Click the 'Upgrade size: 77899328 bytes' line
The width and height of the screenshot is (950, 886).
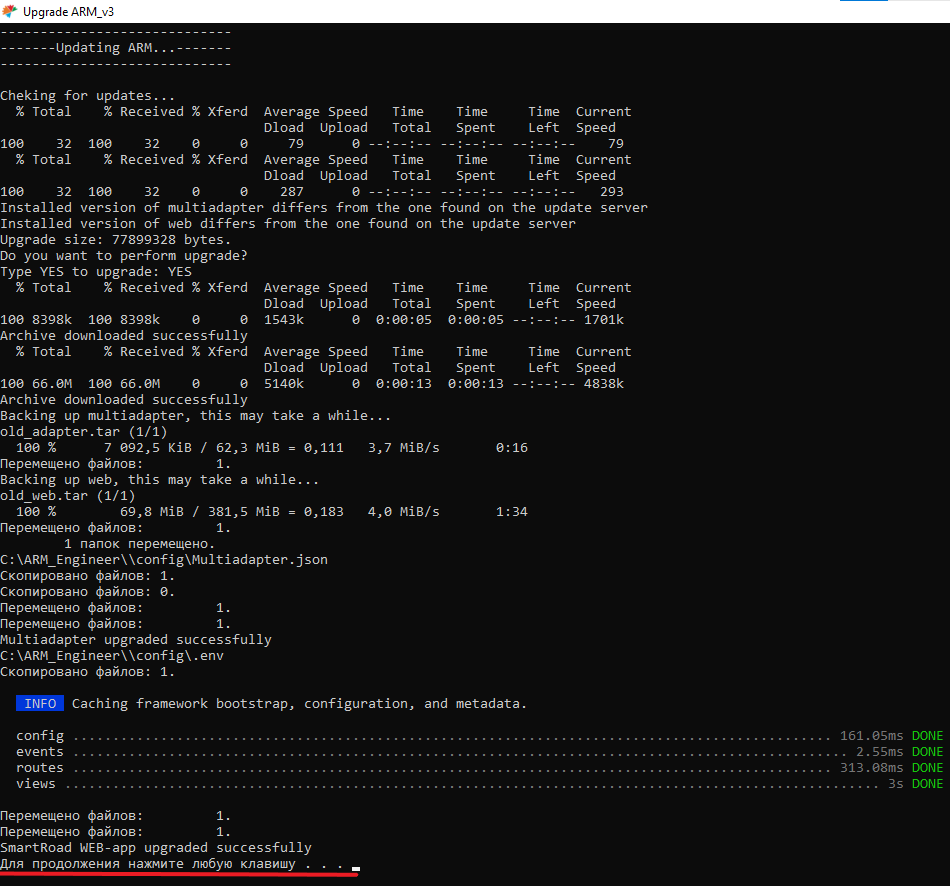tap(116, 240)
